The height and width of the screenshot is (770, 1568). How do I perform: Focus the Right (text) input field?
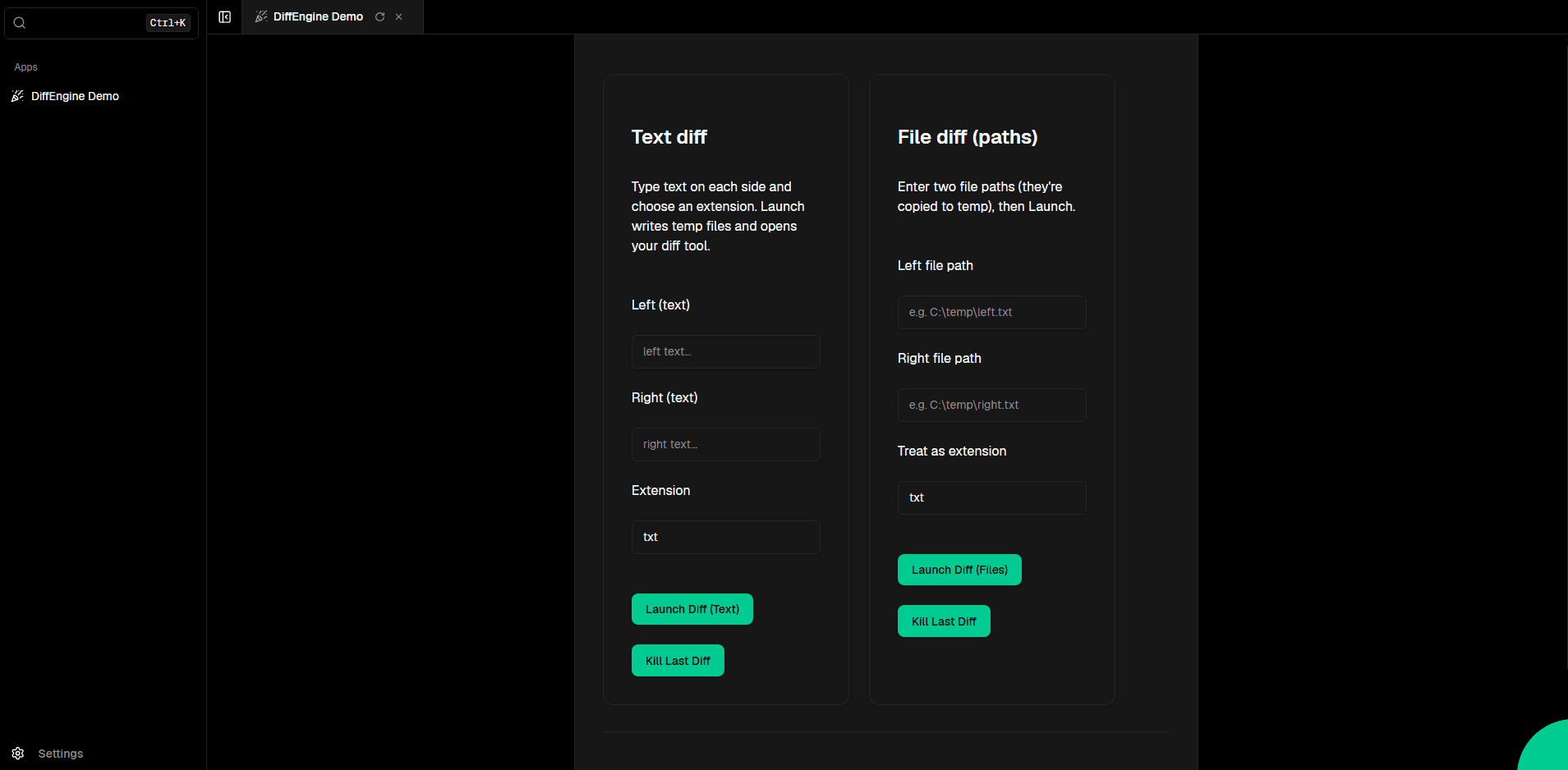pos(725,445)
